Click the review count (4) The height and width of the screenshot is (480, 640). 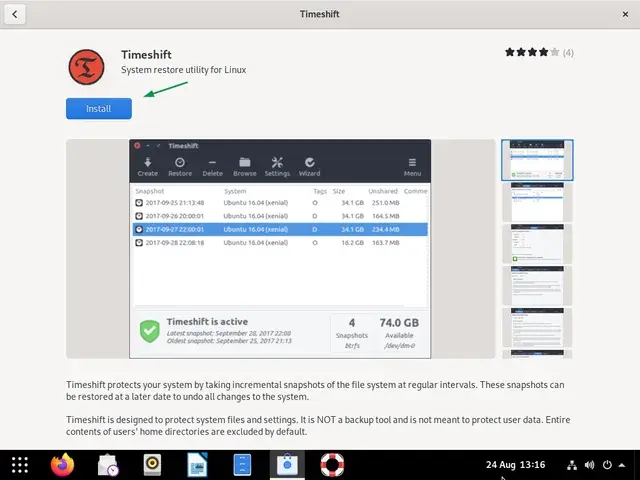(568, 53)
